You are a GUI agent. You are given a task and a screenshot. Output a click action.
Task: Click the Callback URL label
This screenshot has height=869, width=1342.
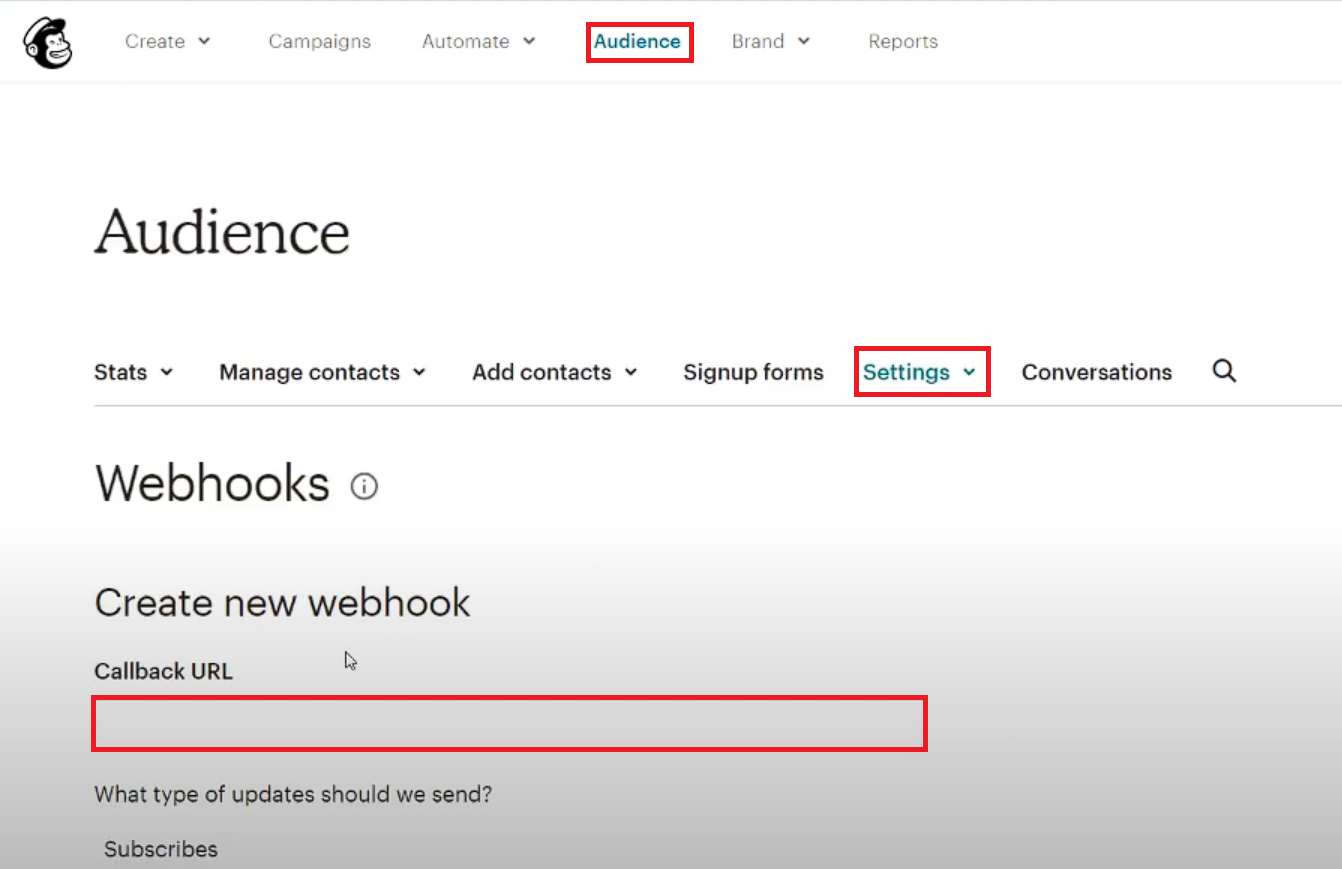point(163,671)
